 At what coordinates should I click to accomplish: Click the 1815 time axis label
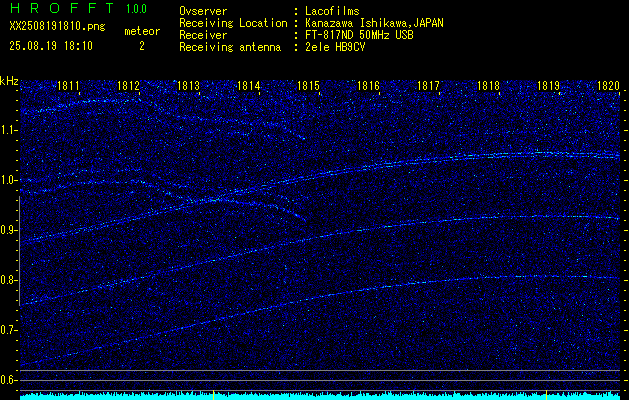(308, 86)
